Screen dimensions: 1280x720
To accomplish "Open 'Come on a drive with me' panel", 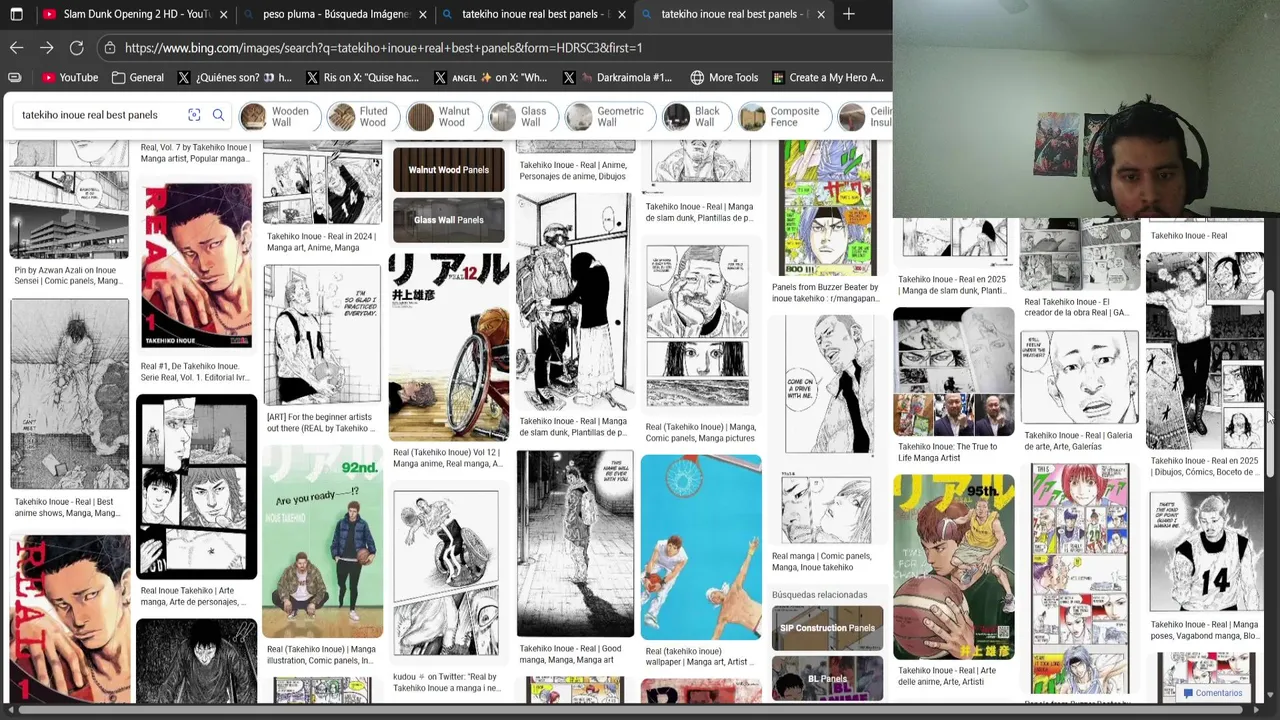I will (x=826, y=385).
